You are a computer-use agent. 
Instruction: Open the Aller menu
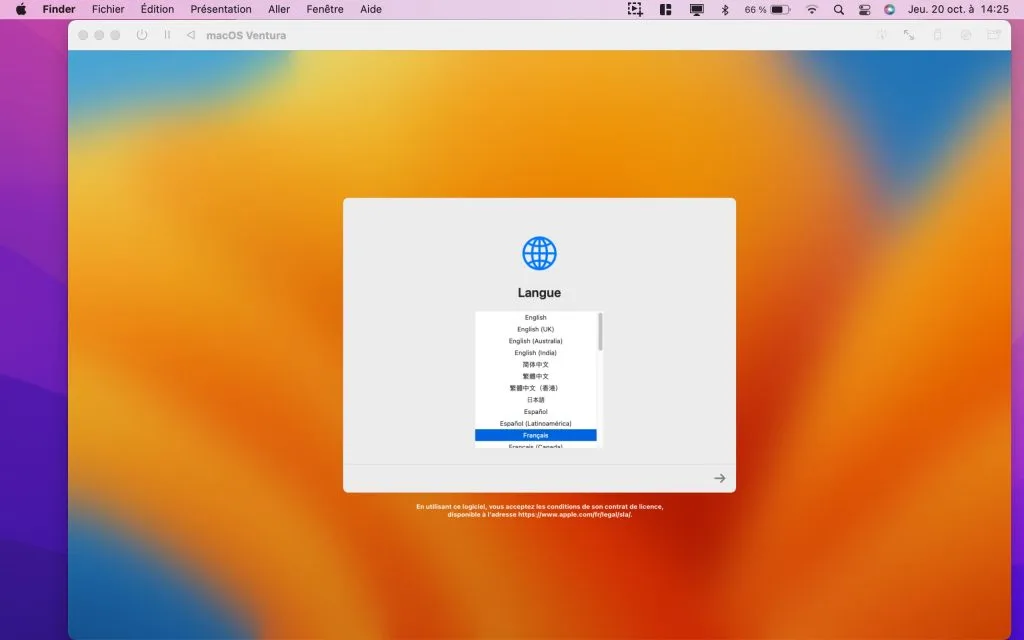tap(279, 9)
